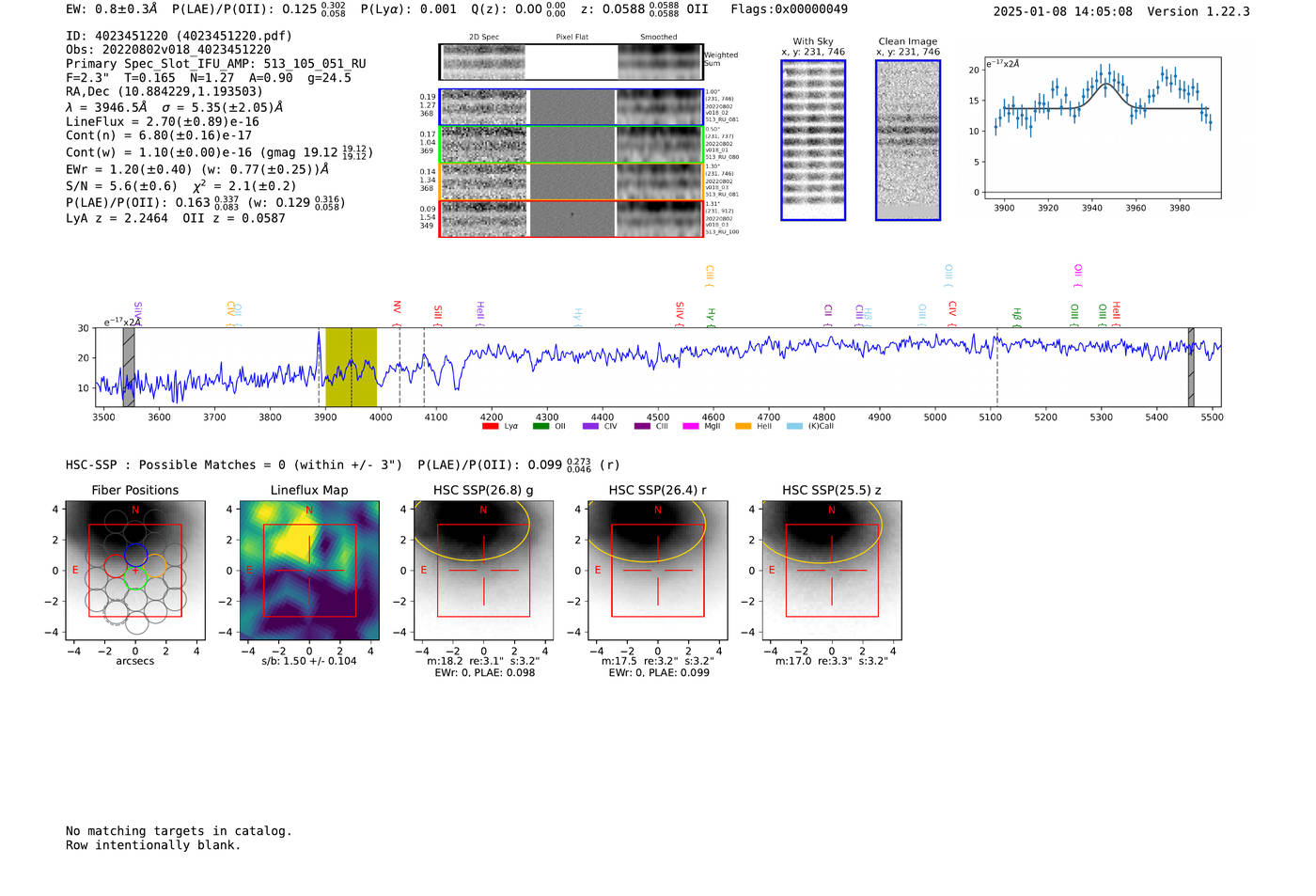The width and height of the screenshot is (1316, 896).
Task: Click the red NV line label
Action: 397,307
